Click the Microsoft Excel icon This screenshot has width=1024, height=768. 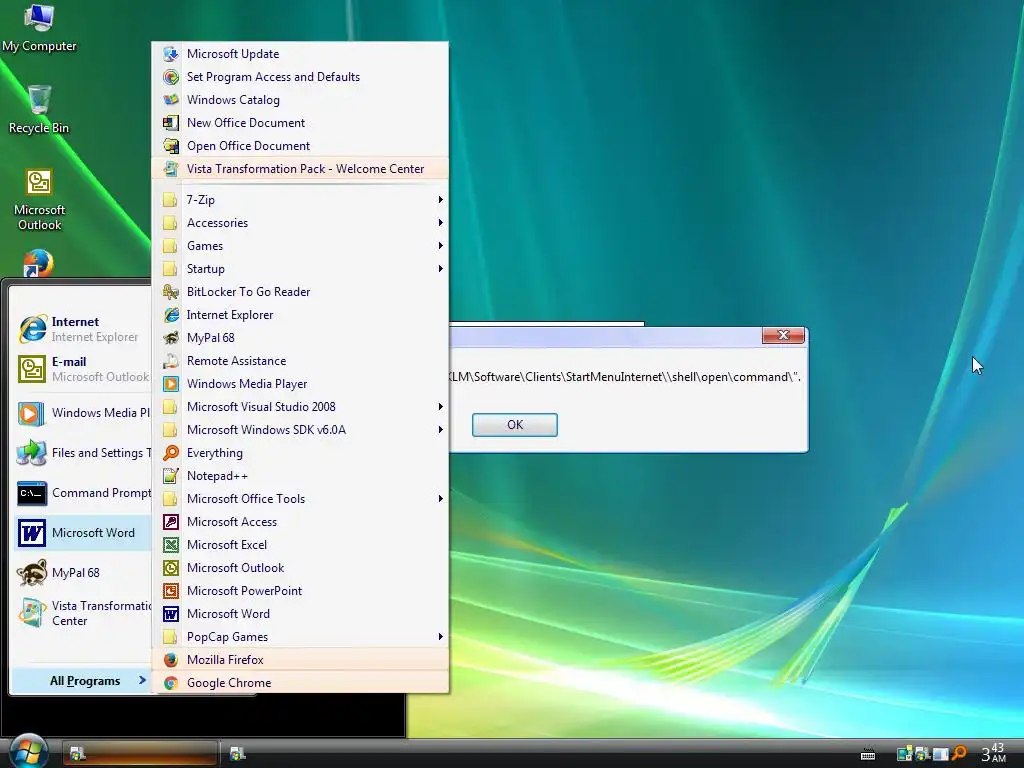[x=171, y=545]
